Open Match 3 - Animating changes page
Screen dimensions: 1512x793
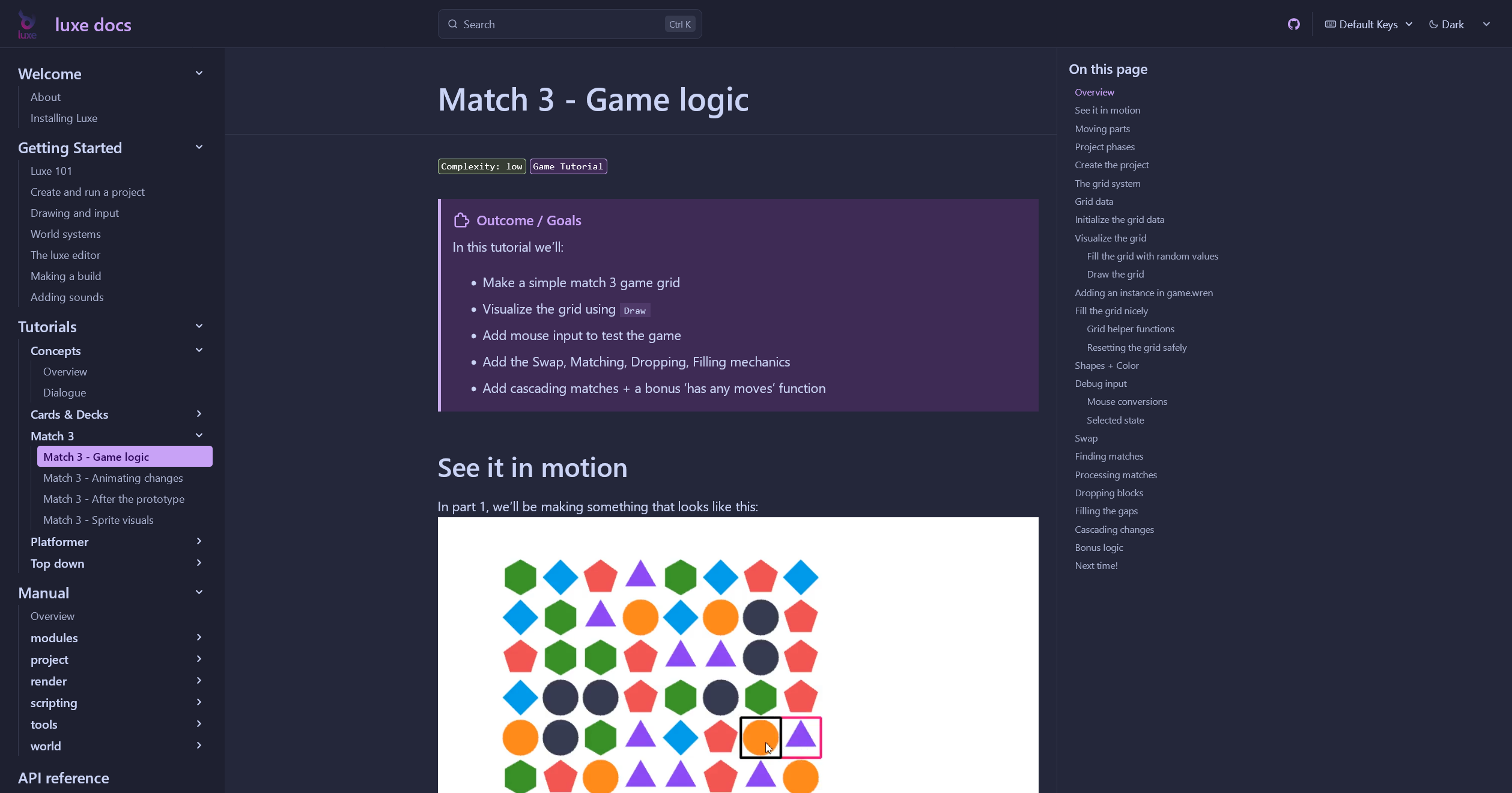tap(113, 478)
